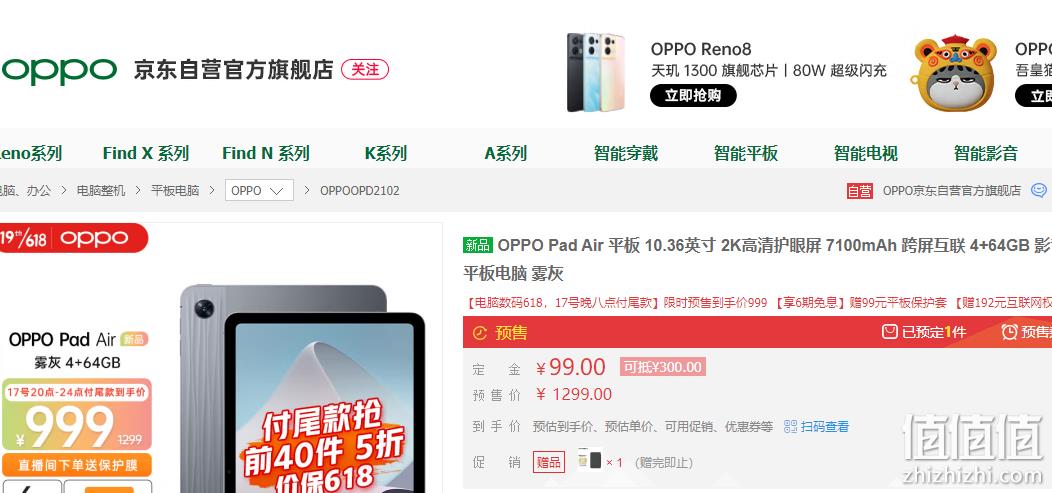1052x493 pixels.
Task: Click the 立即抢购 button for Reno8
Action: tap(693, 96)
